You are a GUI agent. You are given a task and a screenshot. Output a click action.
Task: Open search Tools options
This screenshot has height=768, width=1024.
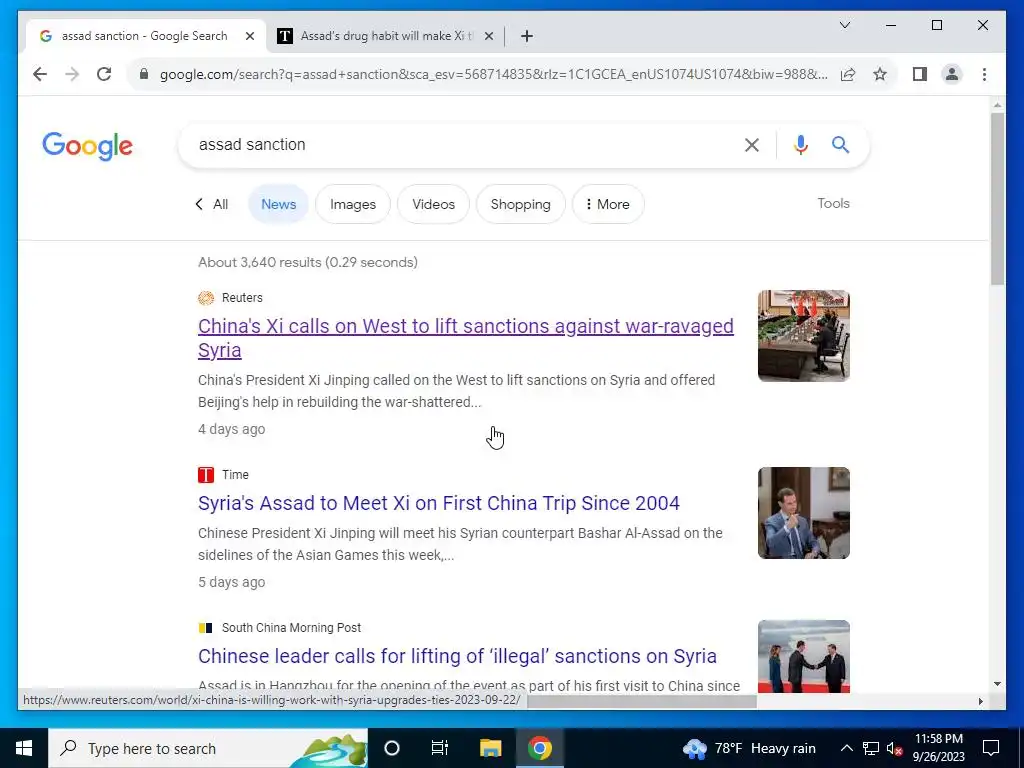coord(833,203)
